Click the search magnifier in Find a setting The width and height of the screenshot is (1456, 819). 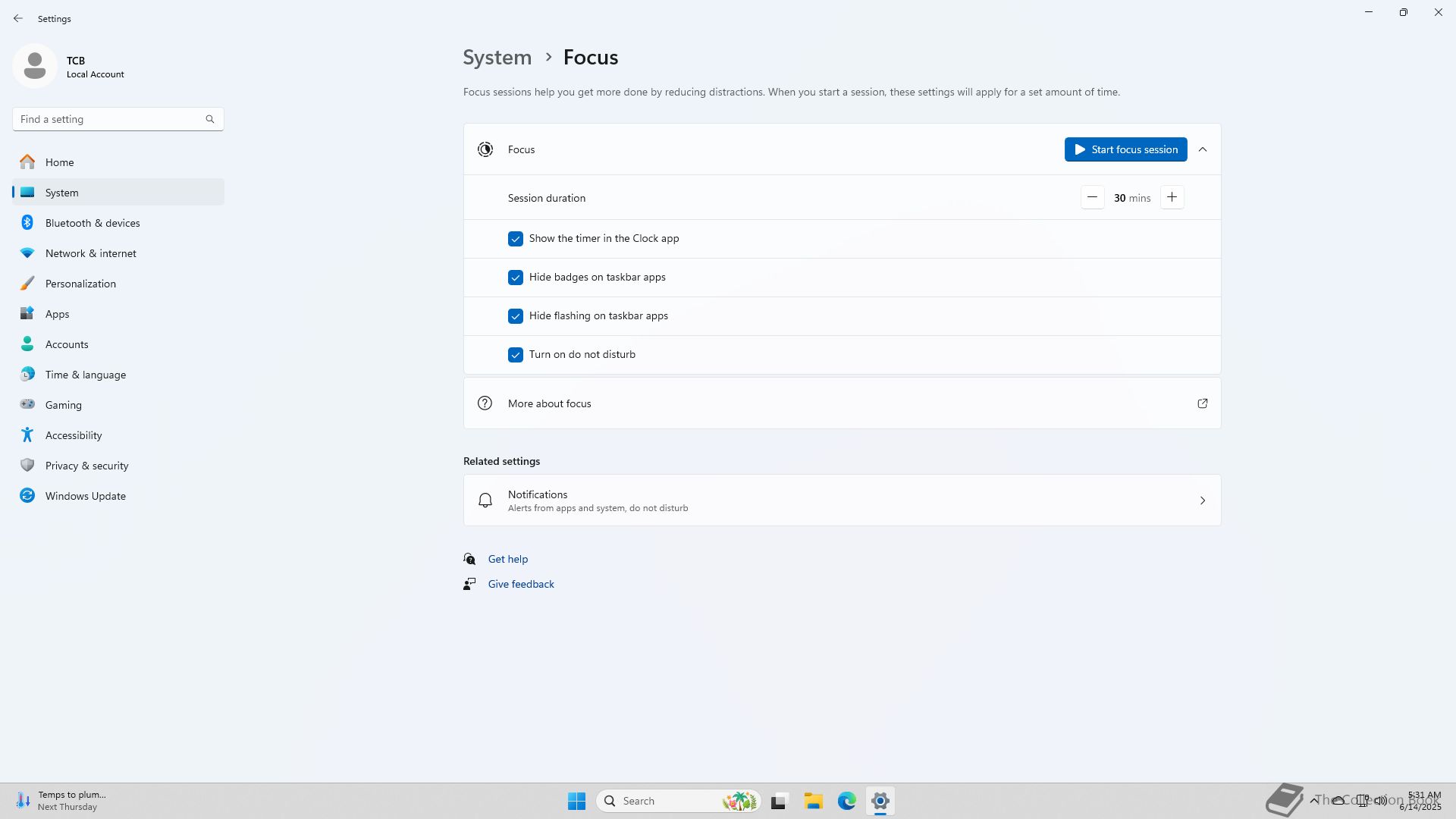tap(210, 119)
